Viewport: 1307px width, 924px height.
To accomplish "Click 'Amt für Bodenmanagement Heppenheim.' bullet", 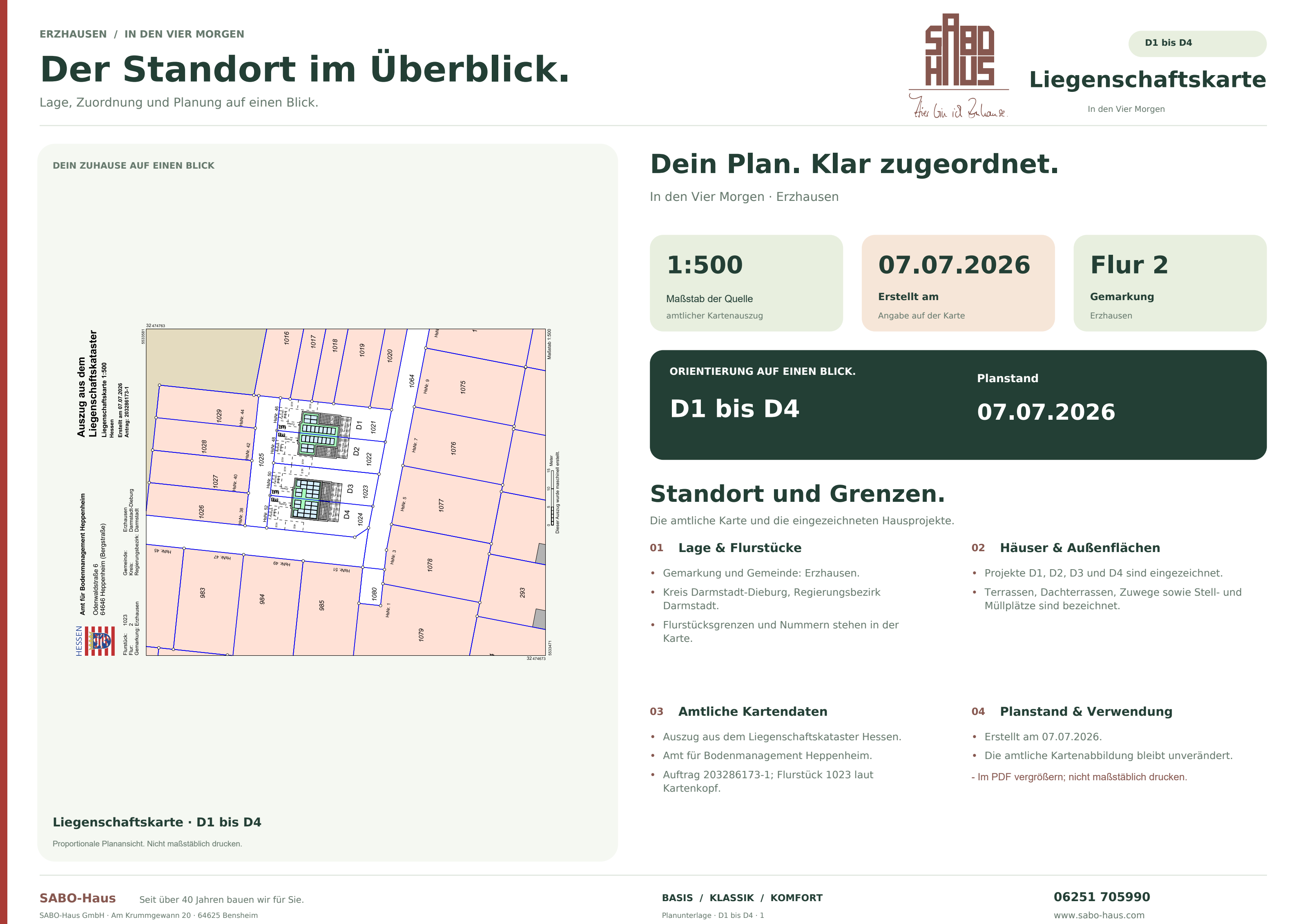I will pos(767,756).
